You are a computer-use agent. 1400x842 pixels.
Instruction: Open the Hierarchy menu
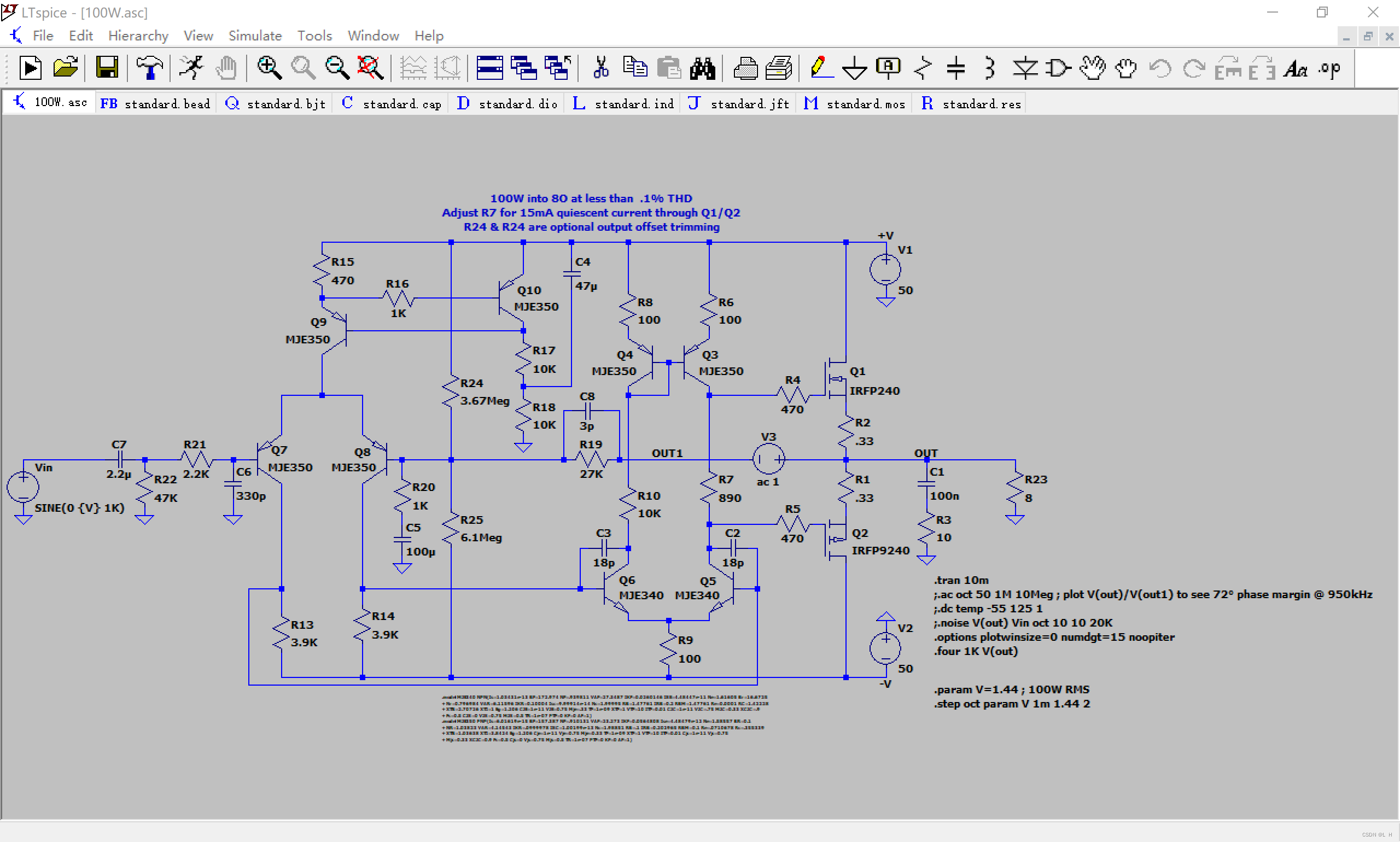138,36
